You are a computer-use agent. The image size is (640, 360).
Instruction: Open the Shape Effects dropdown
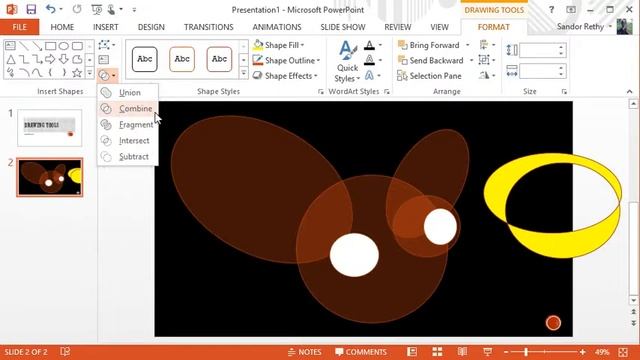tap(285, 76)
